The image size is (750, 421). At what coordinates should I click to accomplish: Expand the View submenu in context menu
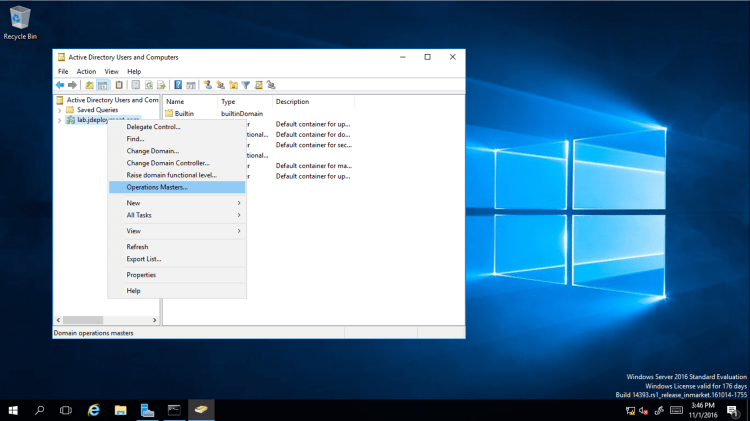(176, 231)
